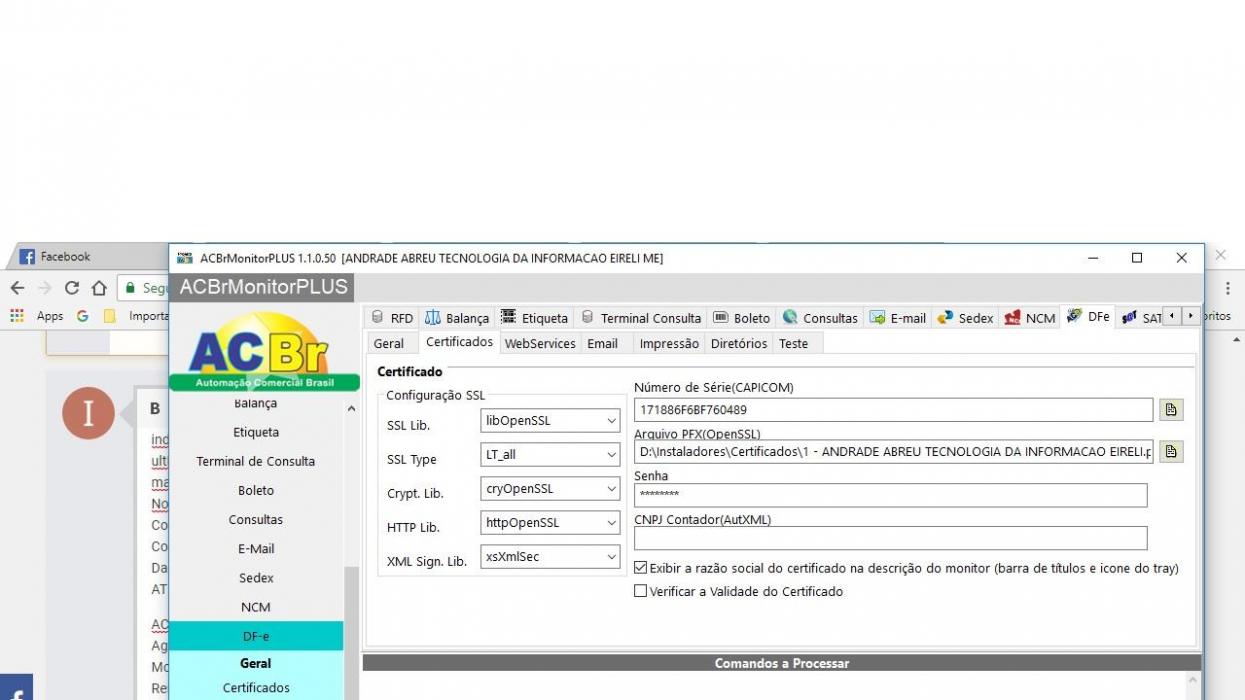This screenshot has height=700, width=1245.
Task: Open the home page in Chrome
Action: click(x=99, y=288)
